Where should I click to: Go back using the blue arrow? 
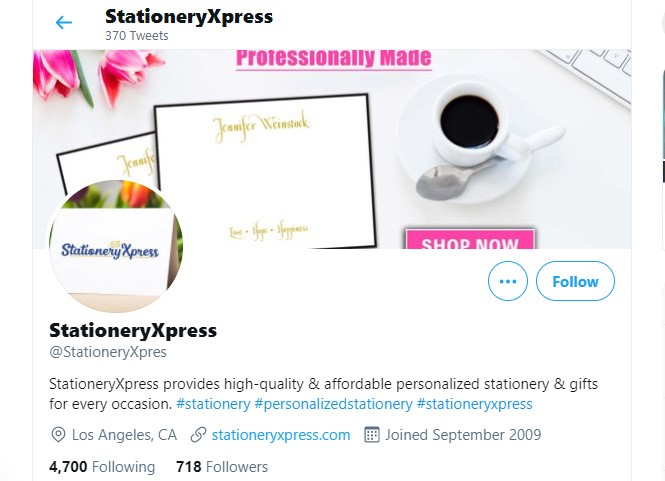[x=64, y=22]
